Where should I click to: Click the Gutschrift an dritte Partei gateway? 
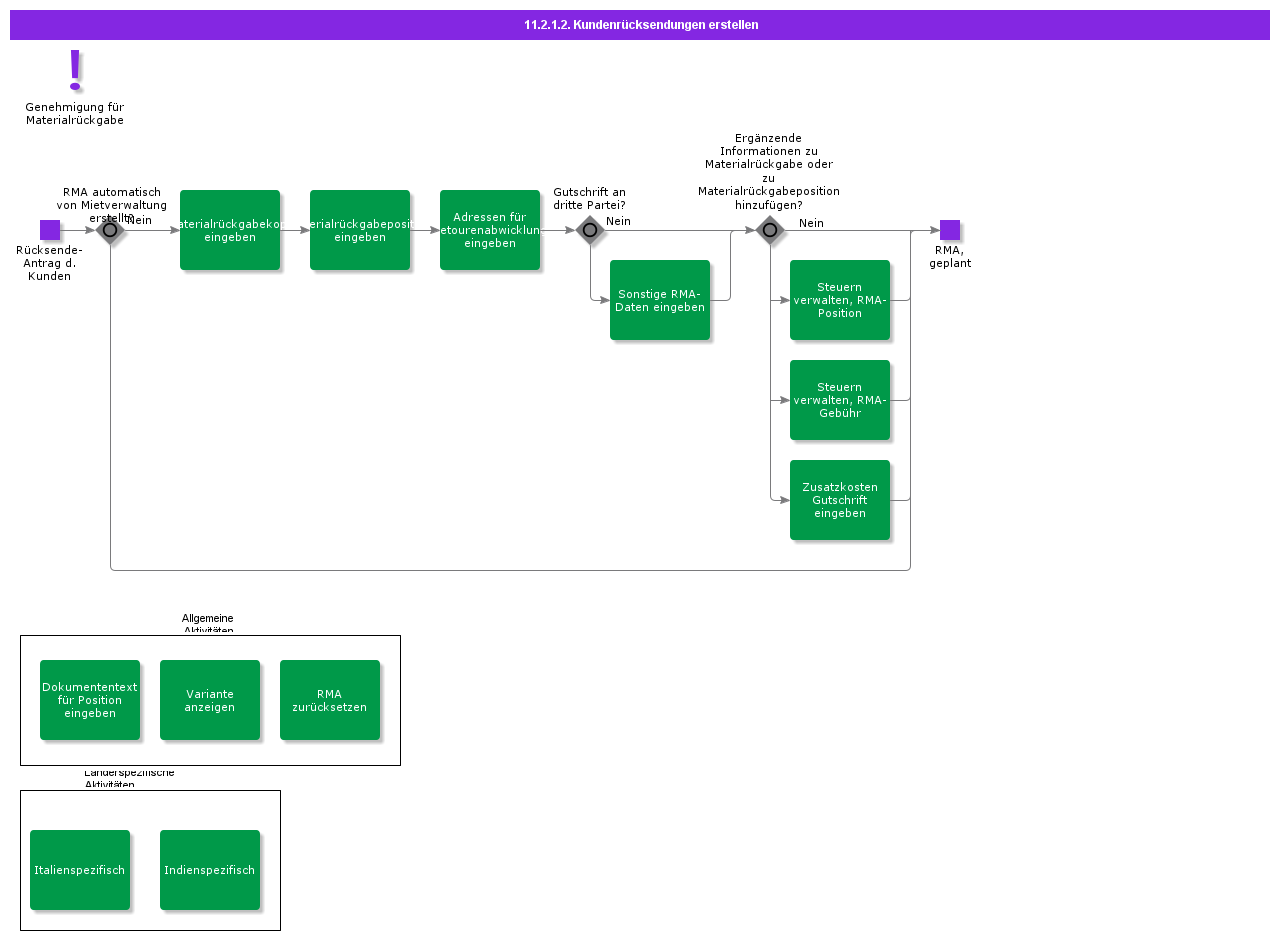[590, 230]
